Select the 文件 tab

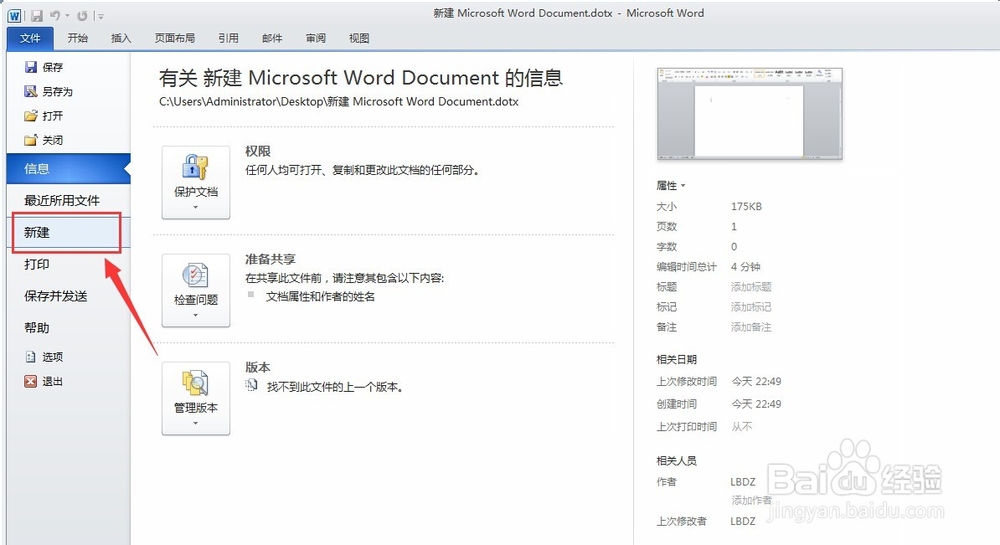30,38
